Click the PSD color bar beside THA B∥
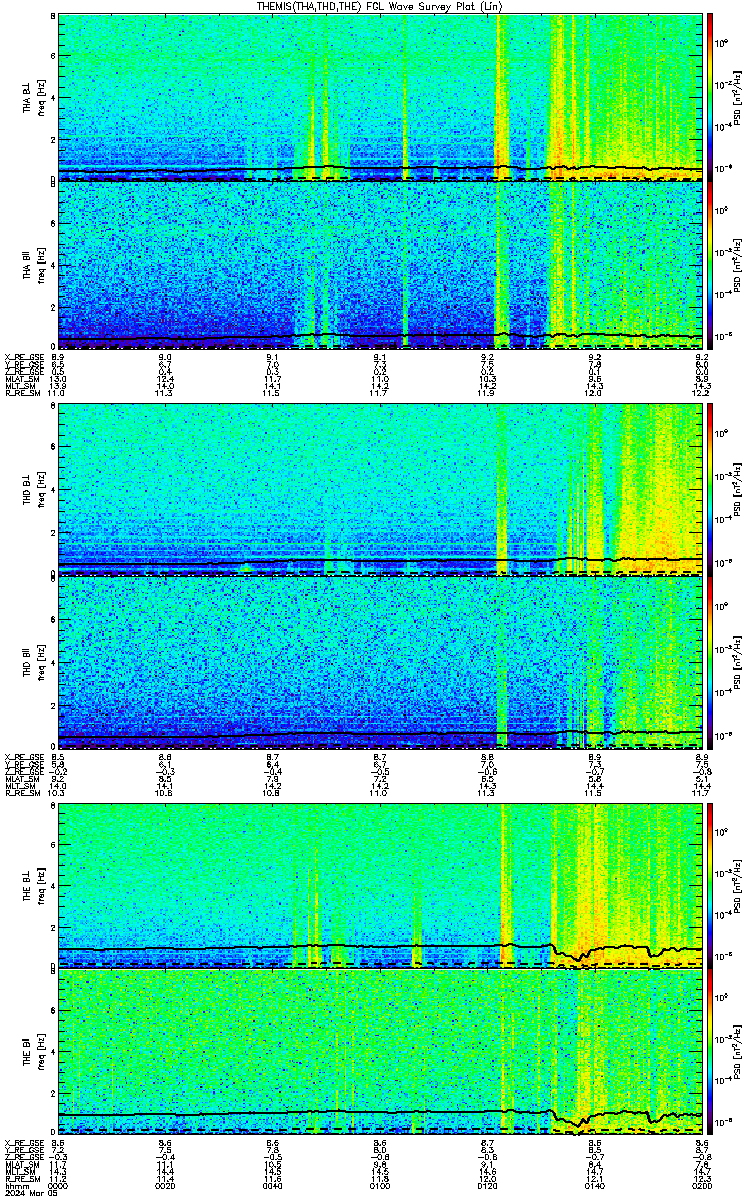 (710, 265)
